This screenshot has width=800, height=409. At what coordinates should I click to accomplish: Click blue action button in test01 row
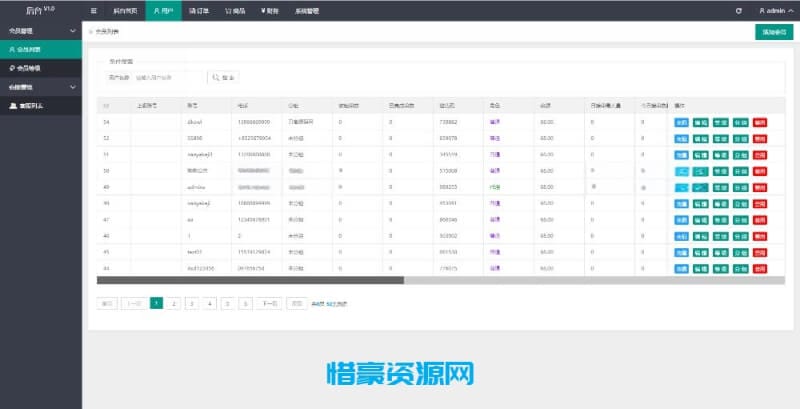(x=681, y=252)
